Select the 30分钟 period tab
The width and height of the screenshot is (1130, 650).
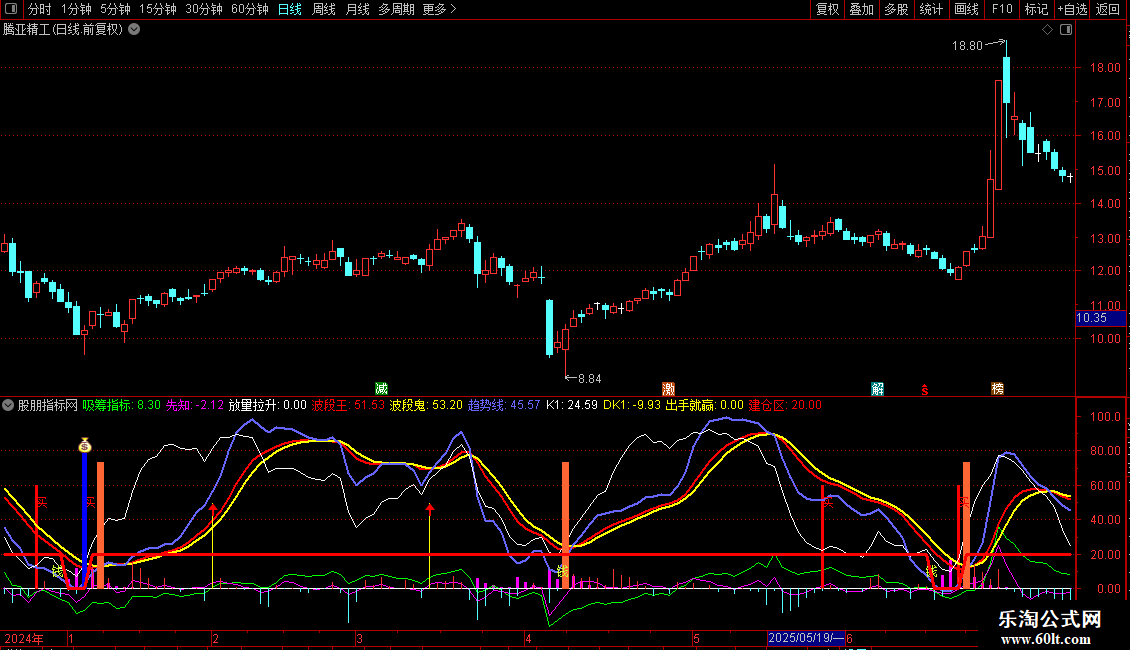pyautogui.click(x=203, y=9)
